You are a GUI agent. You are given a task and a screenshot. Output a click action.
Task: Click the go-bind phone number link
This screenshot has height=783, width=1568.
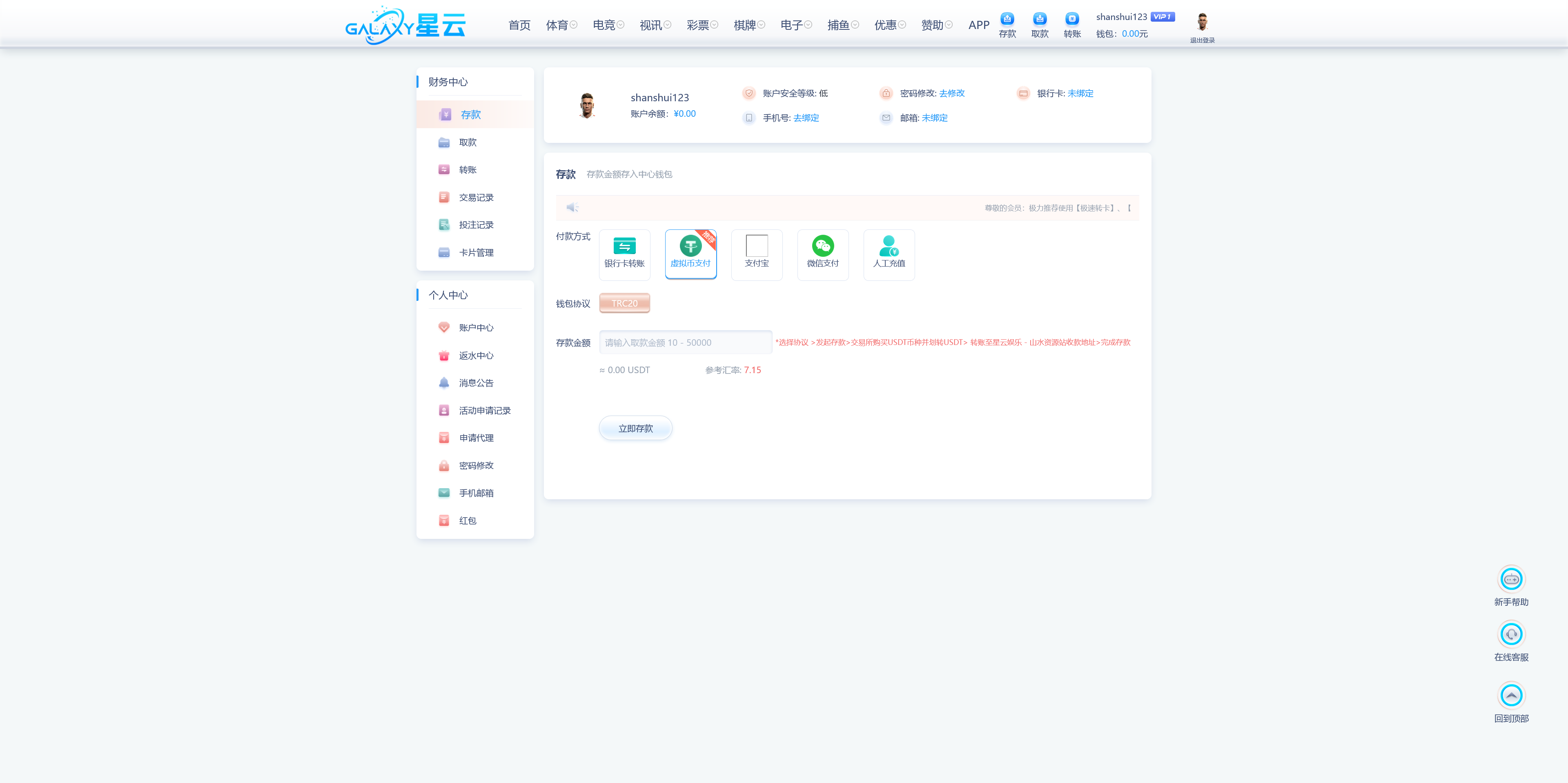click(806, 118)
